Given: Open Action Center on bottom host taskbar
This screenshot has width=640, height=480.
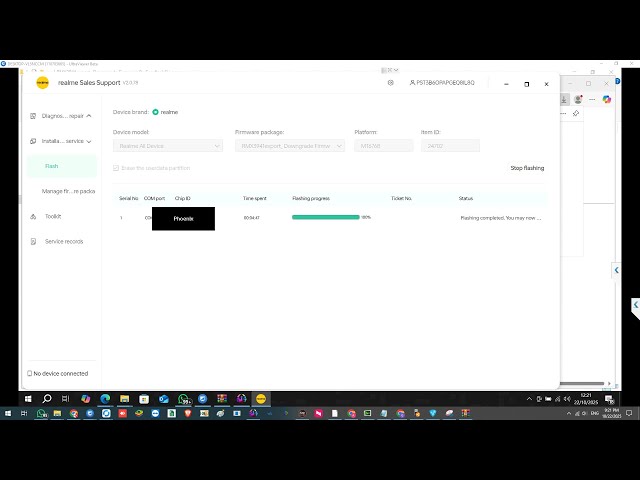Looking at the screenshot, I should click(x=629, y=413).
